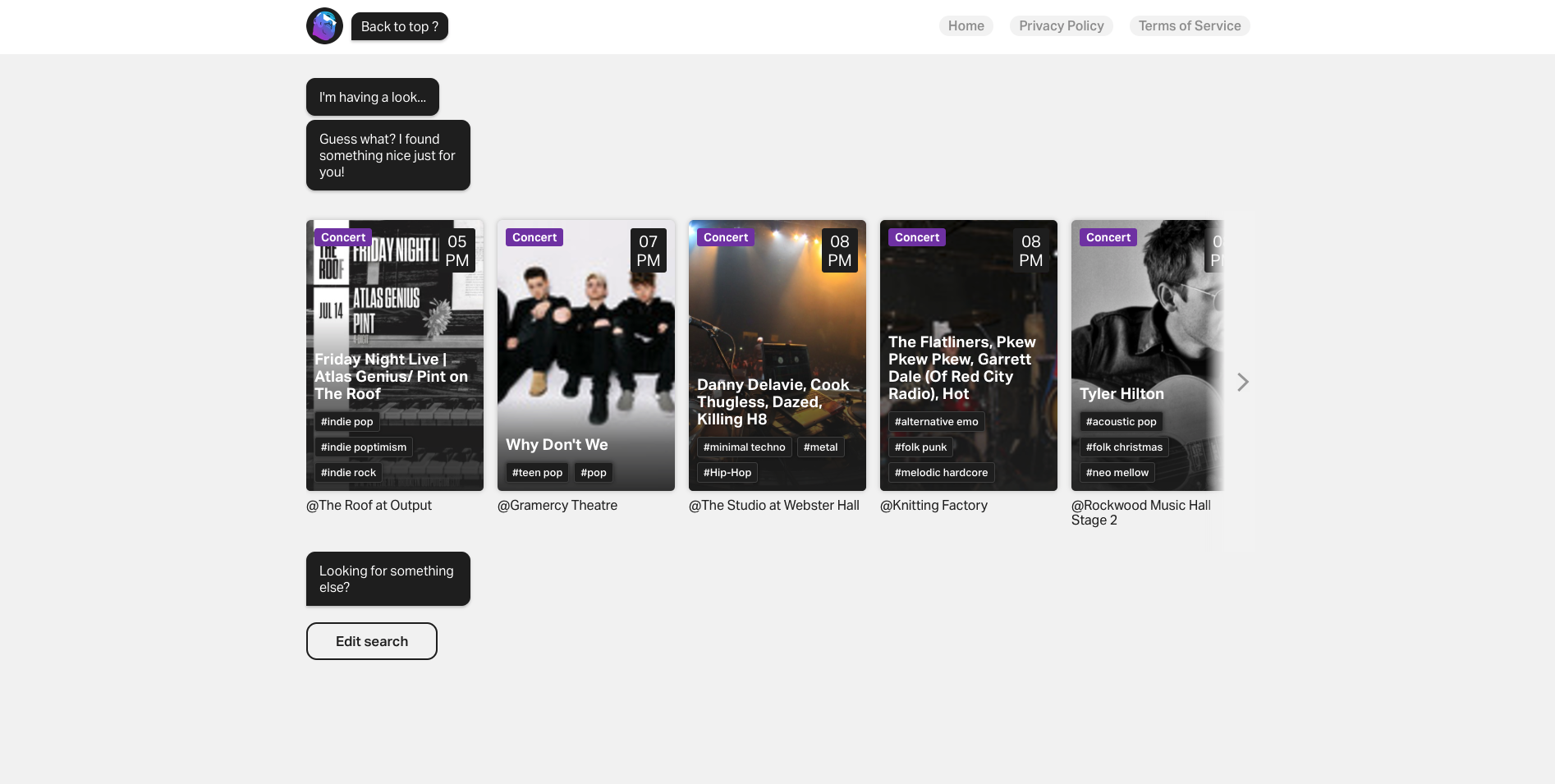The width and height of the screenshot is (1555, 784).
Task: Open the Terms of Service link
Action: pyautogui.click(x=1190, y=25)
